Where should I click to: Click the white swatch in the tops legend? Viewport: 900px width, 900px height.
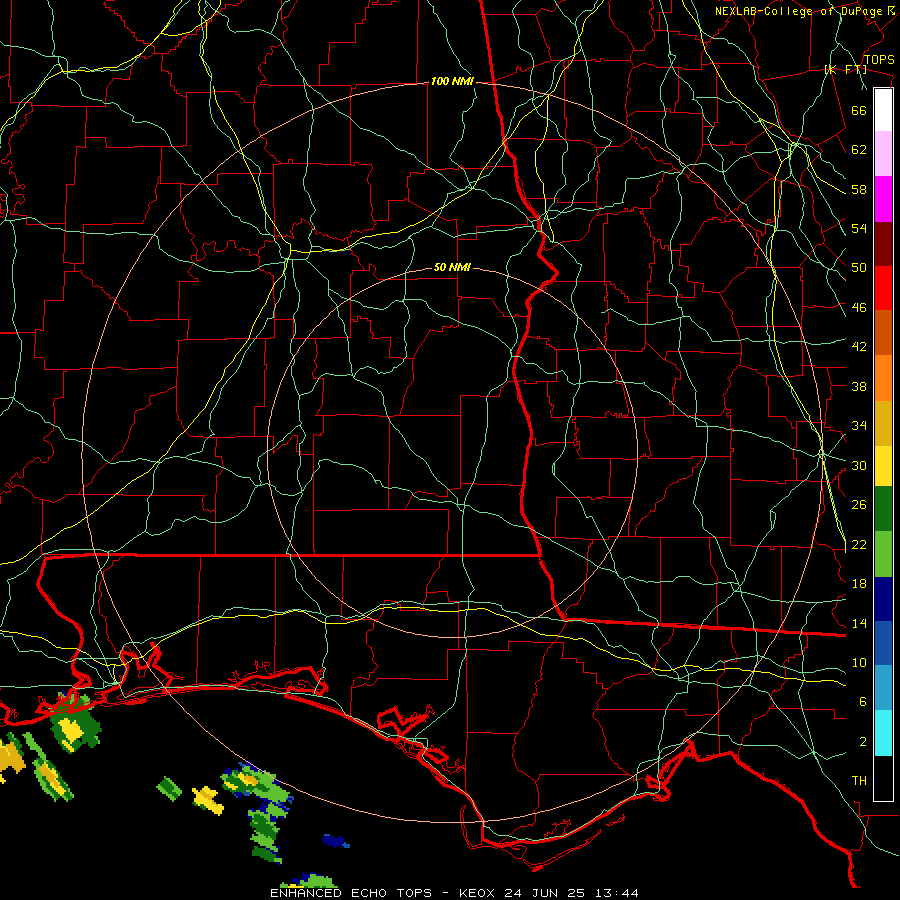(x=883, y=110)
